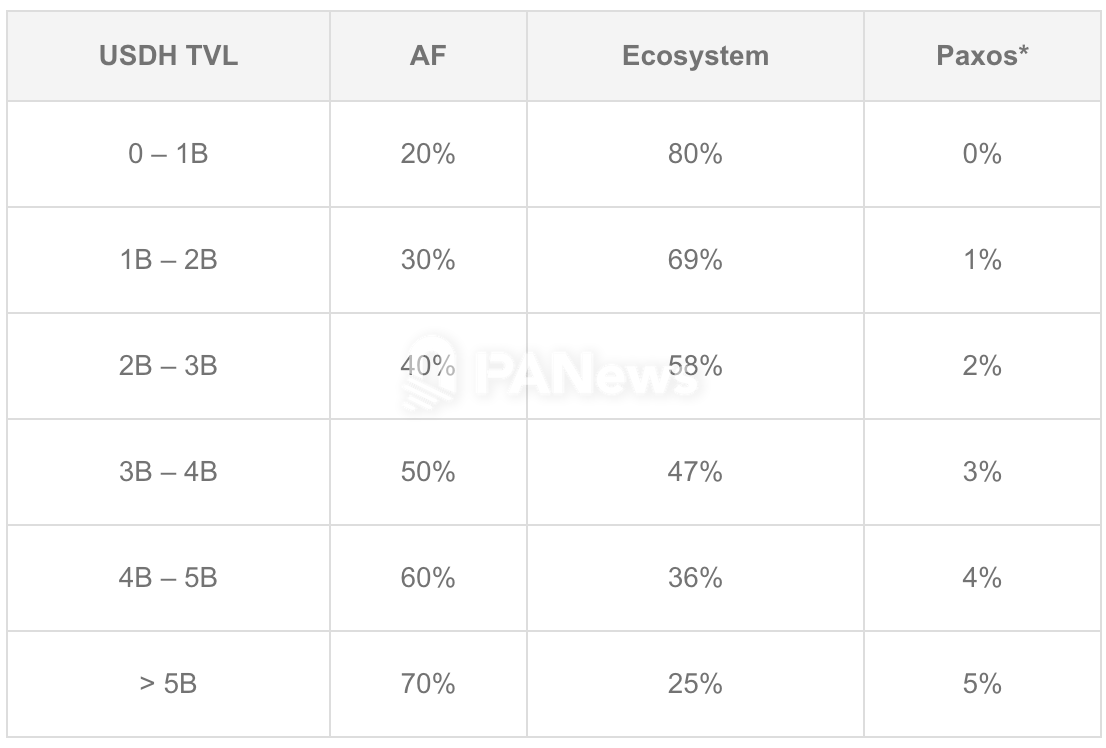Click the 4B – 5B row label
This screenshot has height=748, width=1106.
[169, 577]
